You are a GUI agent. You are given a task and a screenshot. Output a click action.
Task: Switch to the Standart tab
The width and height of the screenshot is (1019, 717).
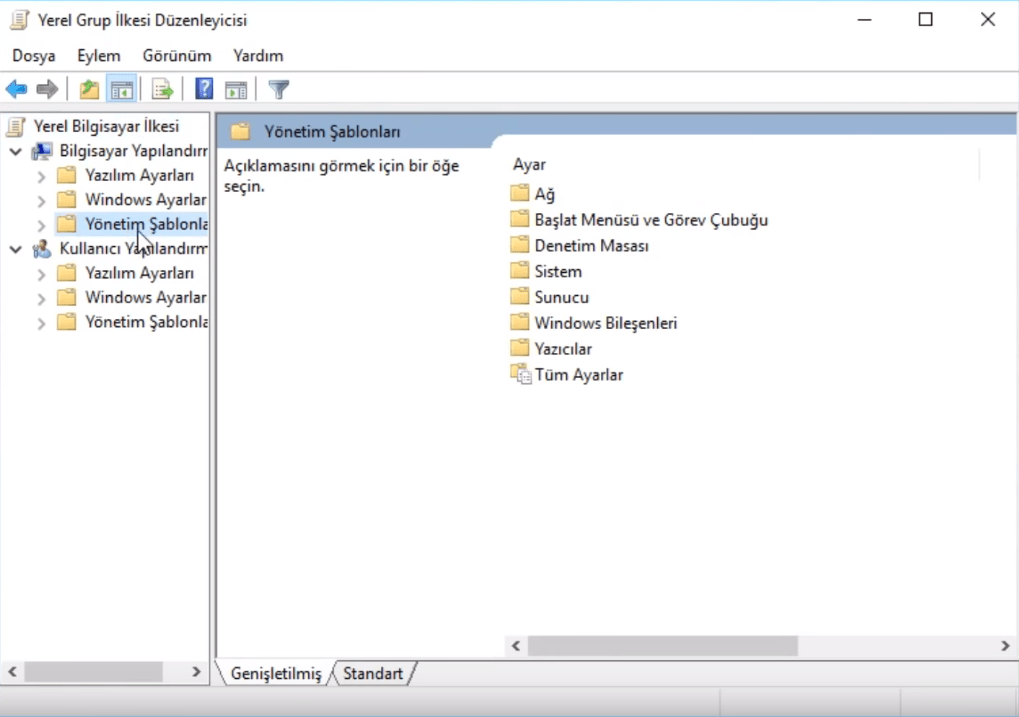[x=373, y=673]
